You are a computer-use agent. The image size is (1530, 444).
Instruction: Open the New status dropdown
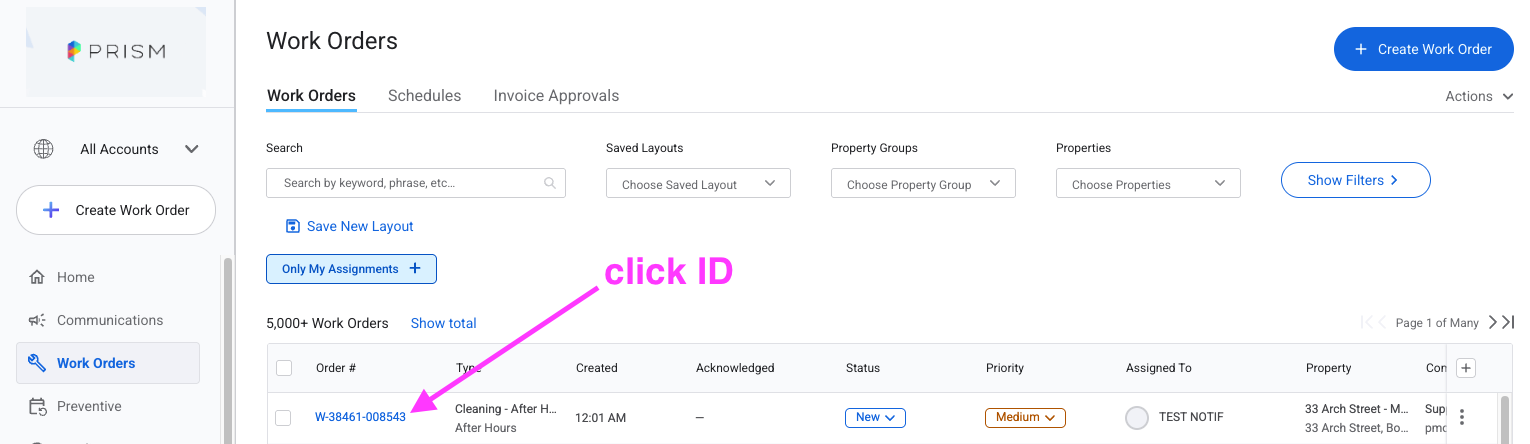point(875,417)
